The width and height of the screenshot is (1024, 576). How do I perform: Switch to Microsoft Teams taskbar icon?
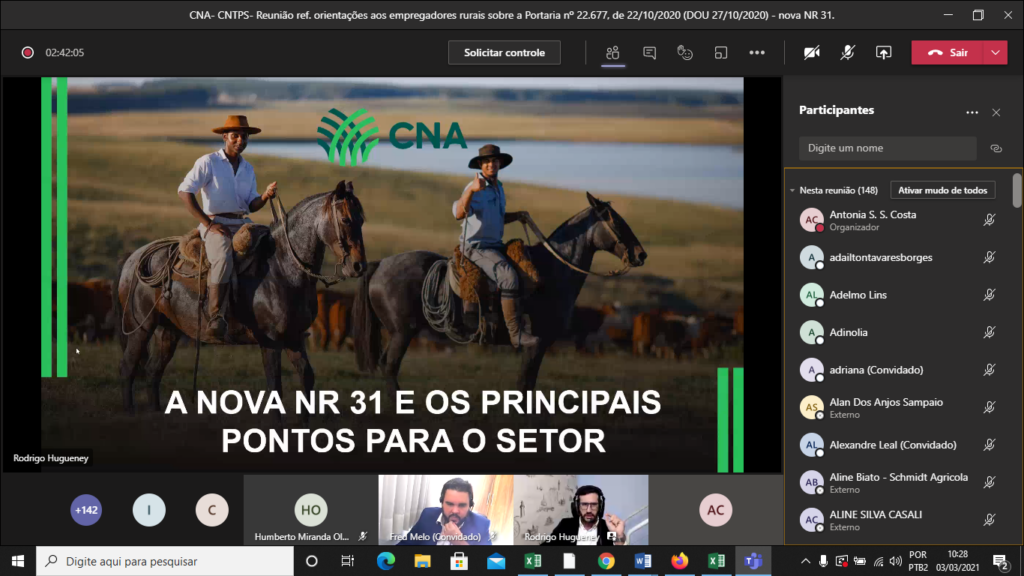tap(753, 561)
